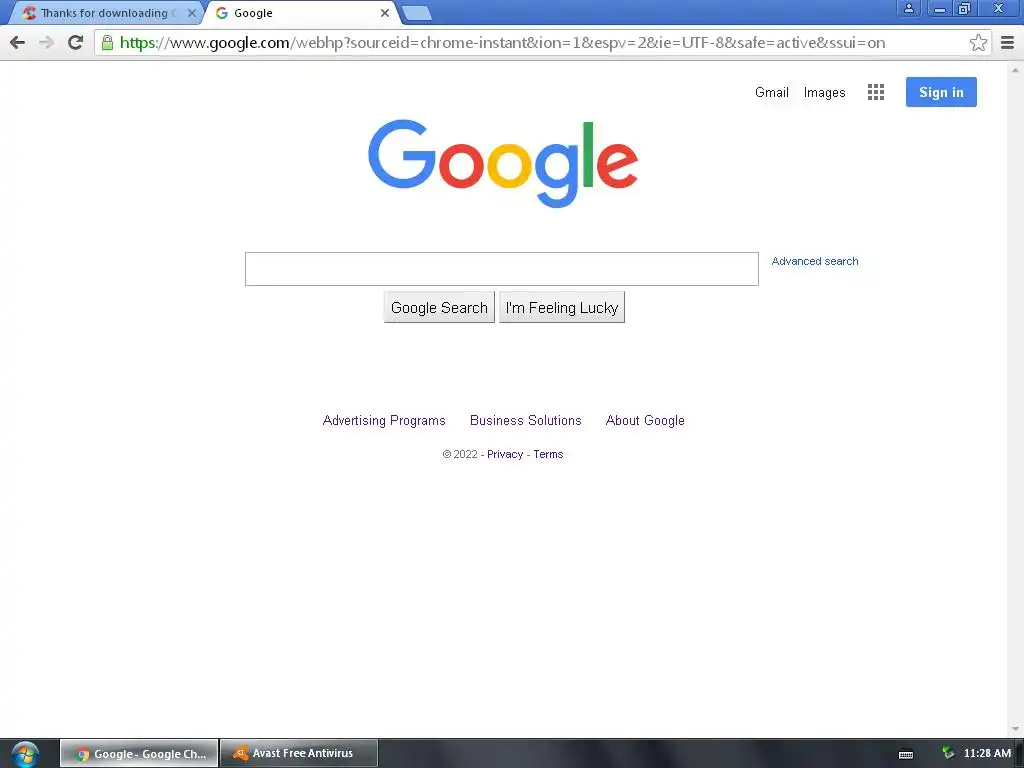Click the forward navigation arrow
1024x768 pixels.
[46, 43]
